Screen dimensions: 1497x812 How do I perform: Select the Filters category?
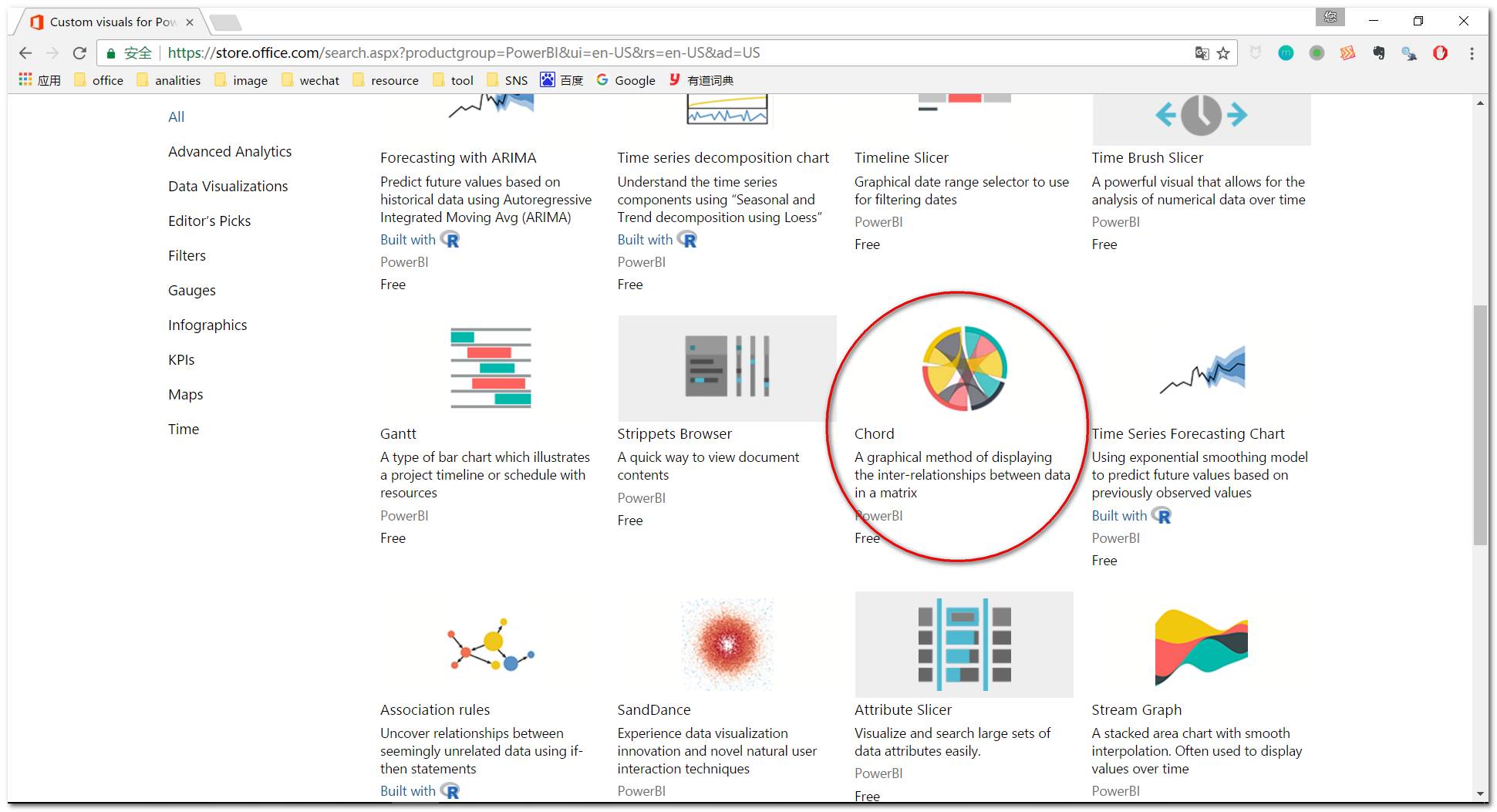(x=187, y=256)
